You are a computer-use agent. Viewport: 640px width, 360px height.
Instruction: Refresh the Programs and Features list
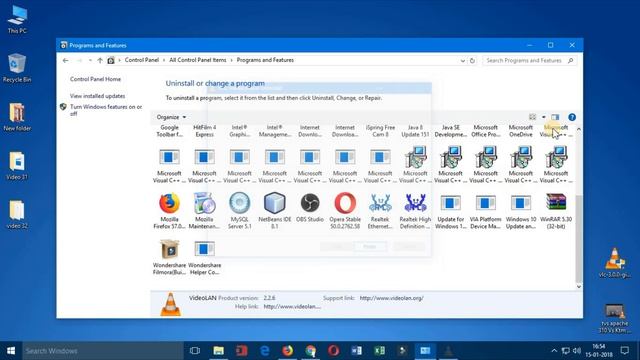click(472, 60)
